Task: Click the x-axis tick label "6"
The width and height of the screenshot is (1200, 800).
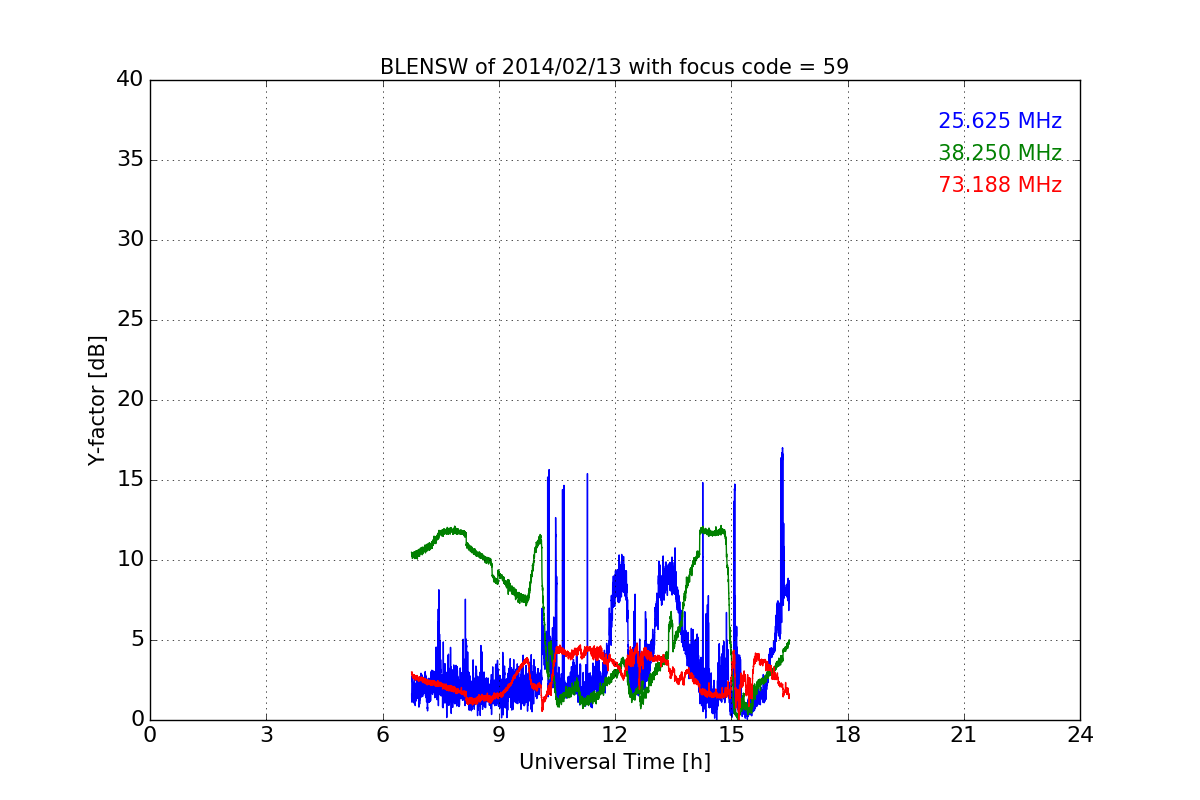Action: pos(382,735)
